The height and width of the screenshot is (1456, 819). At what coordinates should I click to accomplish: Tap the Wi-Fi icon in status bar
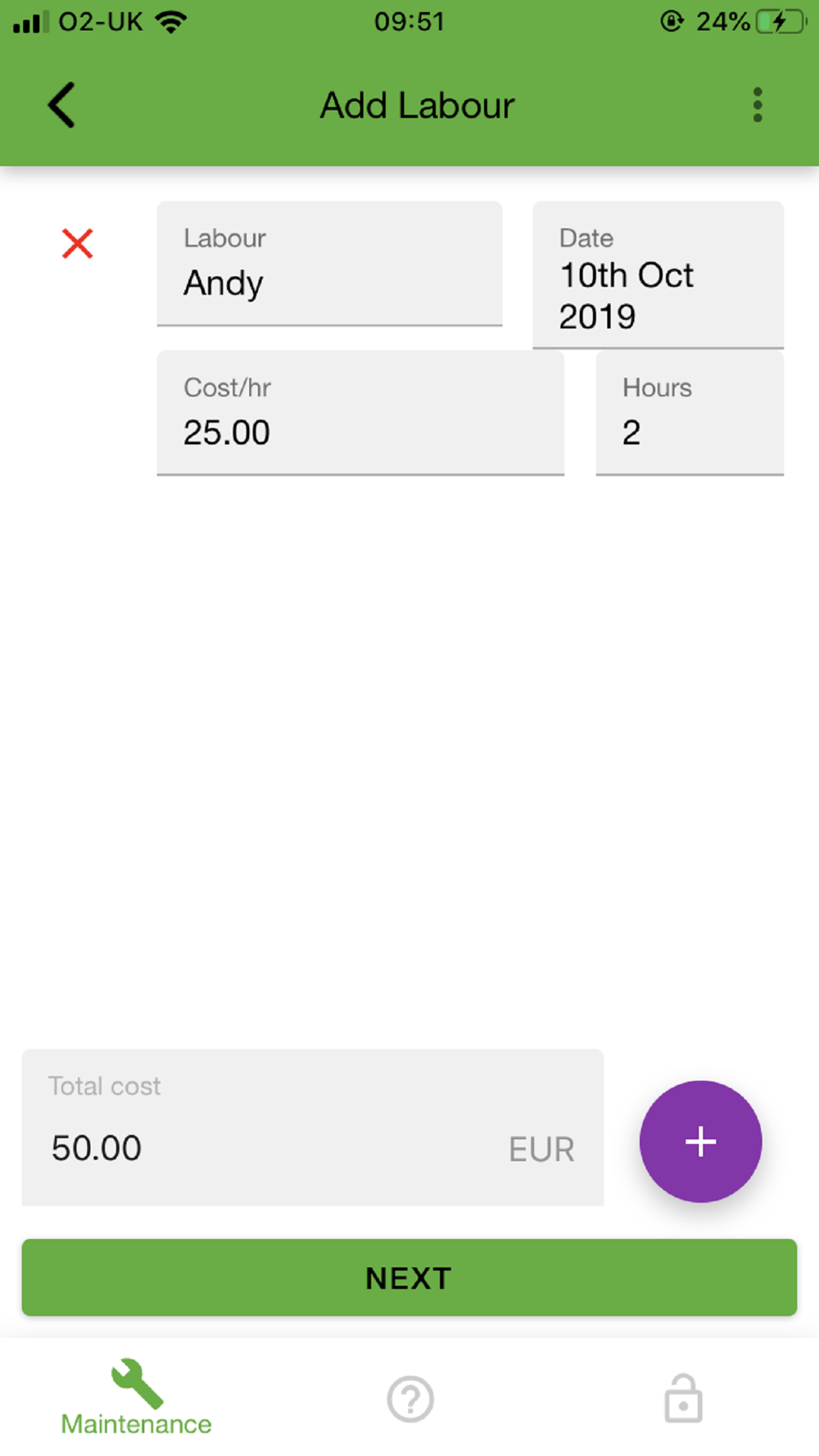[x=171, y=21]
